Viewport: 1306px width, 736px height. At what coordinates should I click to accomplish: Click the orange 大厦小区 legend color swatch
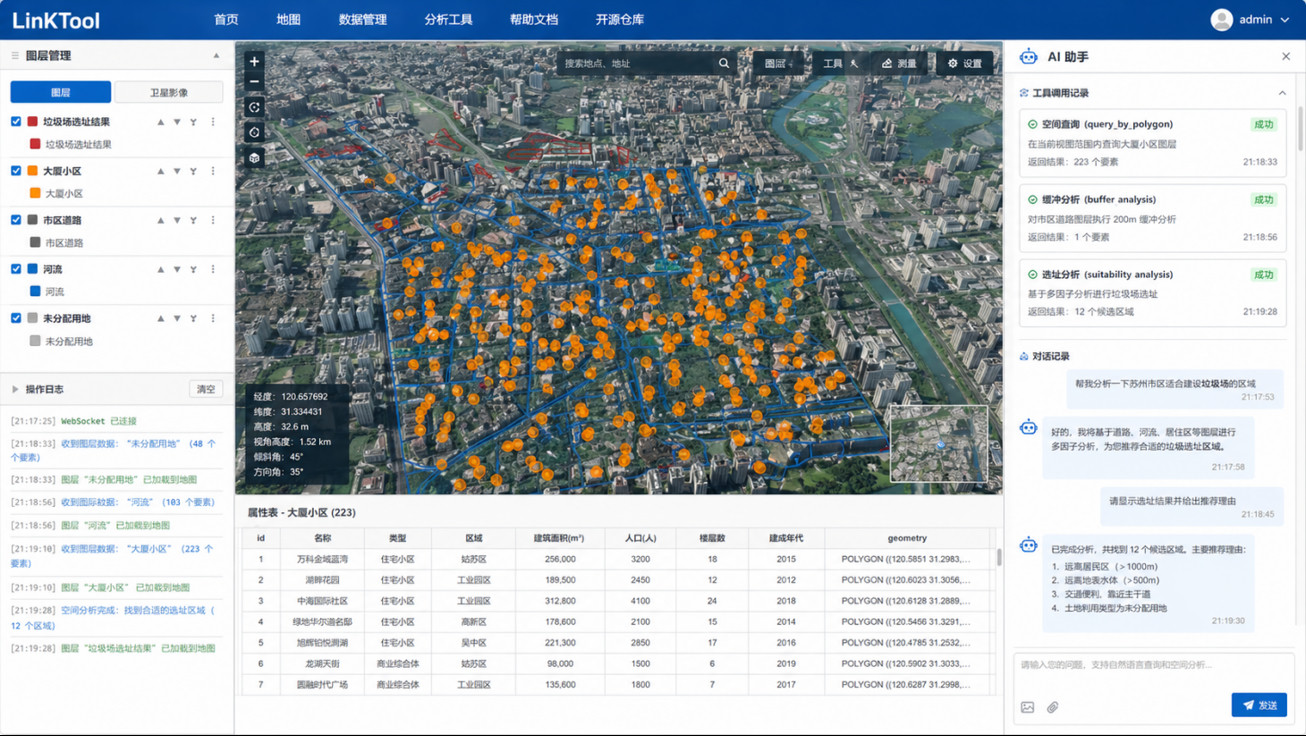35,193
